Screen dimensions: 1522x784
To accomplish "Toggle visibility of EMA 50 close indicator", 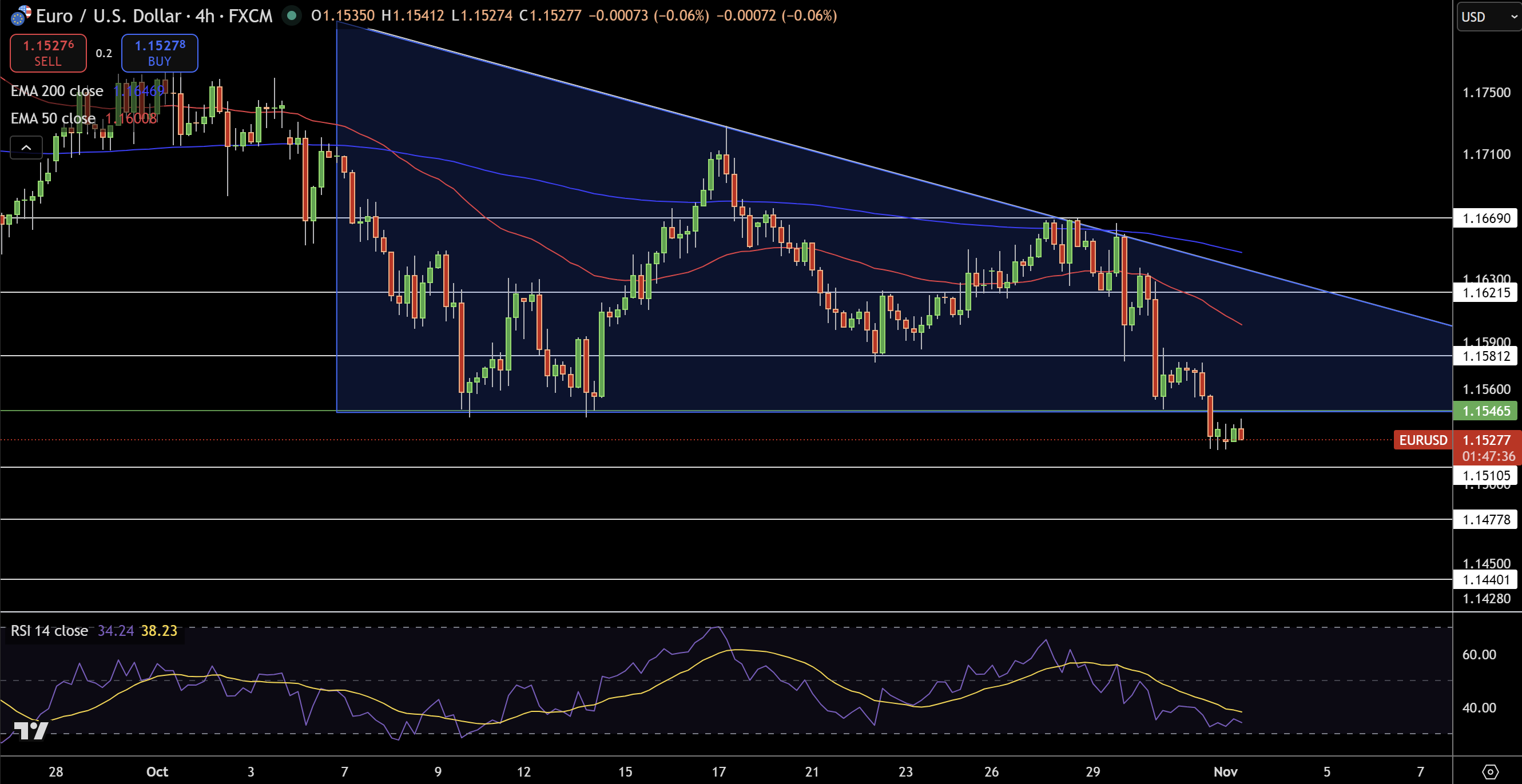I will click(x=53, y=118).
